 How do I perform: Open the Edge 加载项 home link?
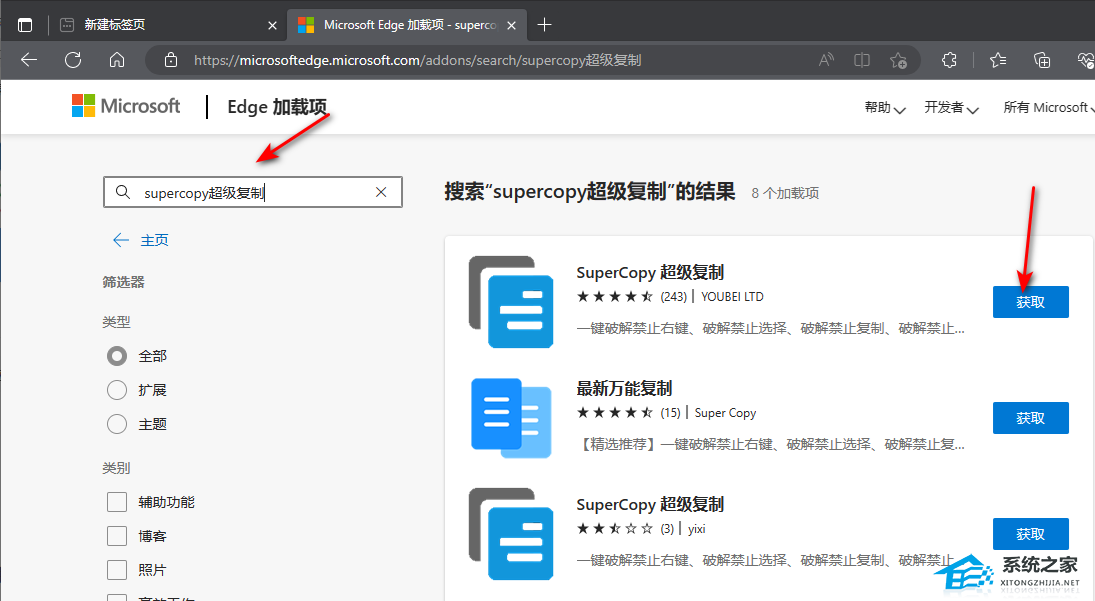tap(277, 107)
